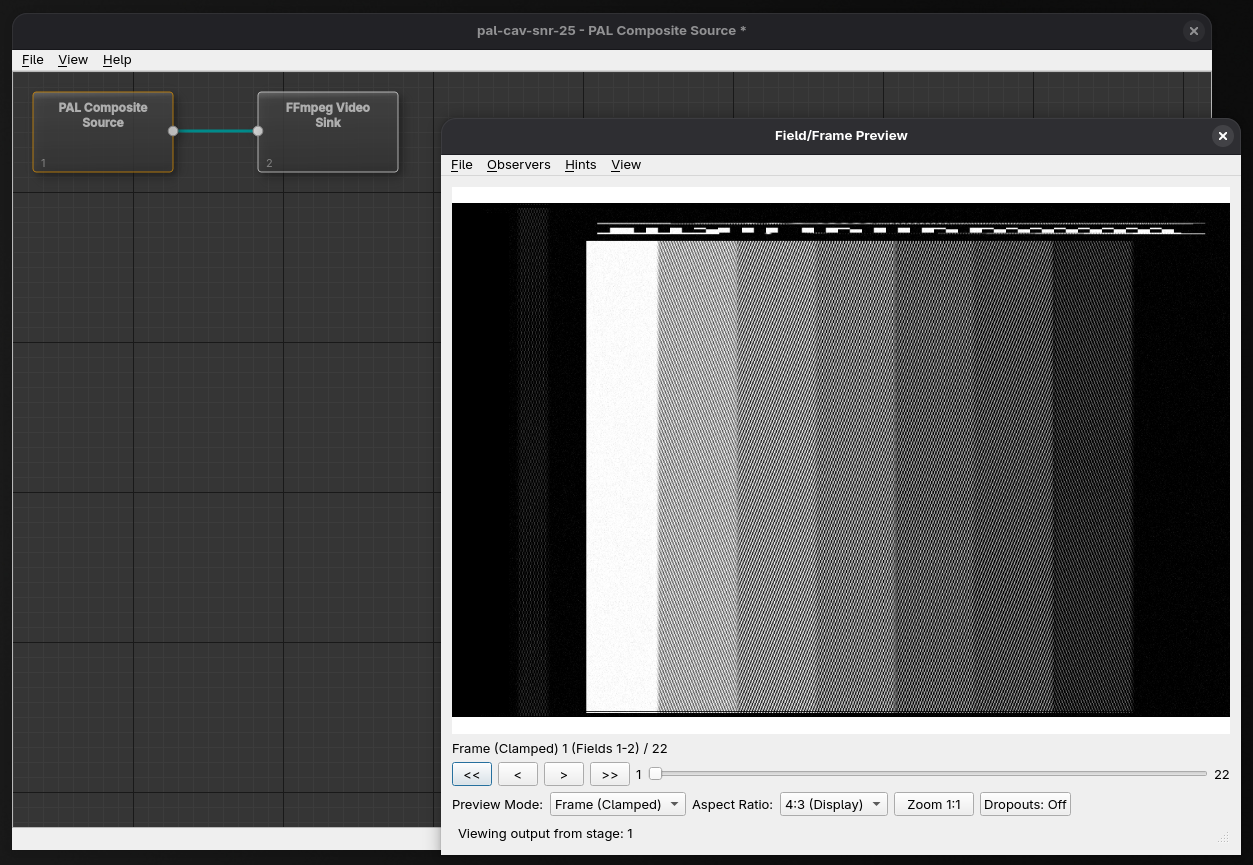Viewport: 1253px width, 865px height.
Task: Open the main window File menu
Action: 33,60
